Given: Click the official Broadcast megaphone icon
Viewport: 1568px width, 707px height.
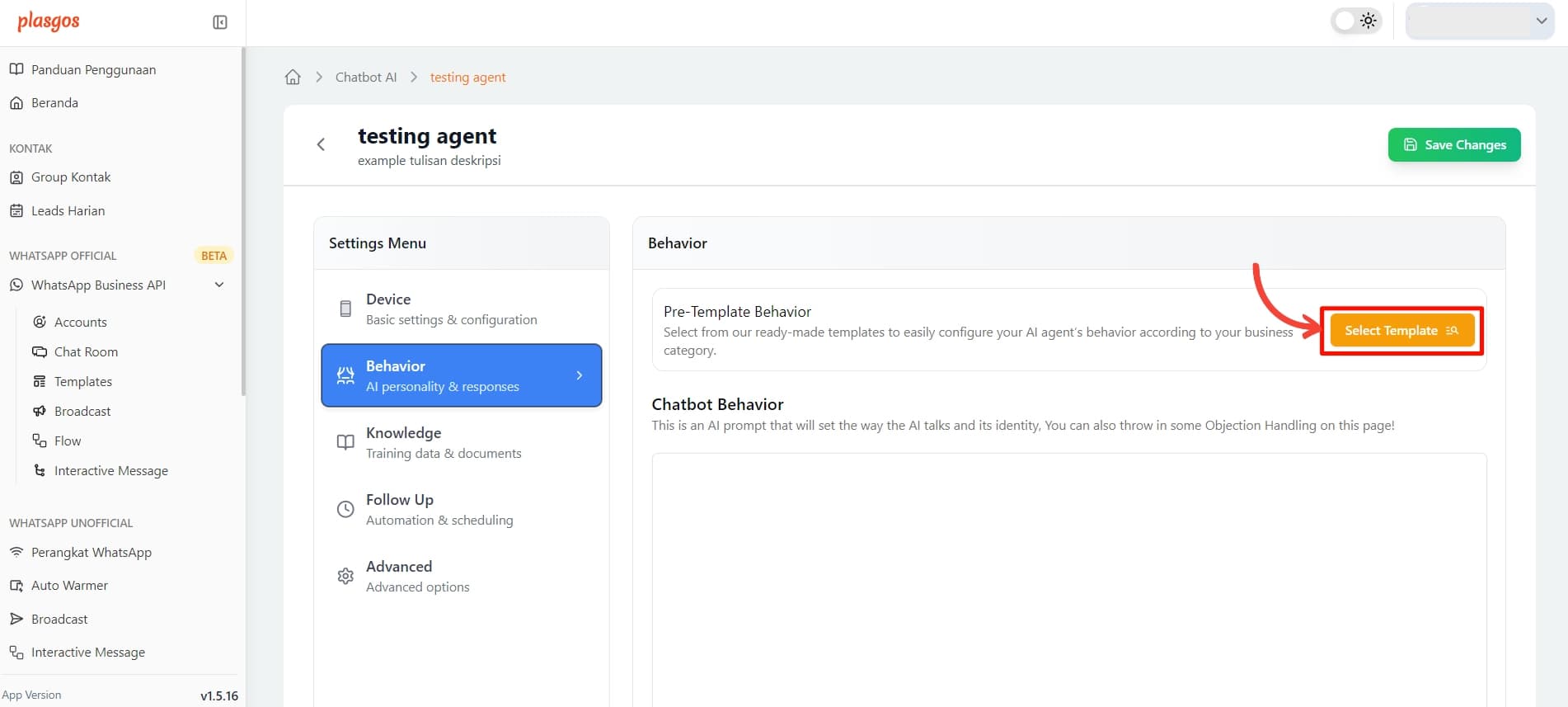Looking at the screenshot, I should [40, 411].
